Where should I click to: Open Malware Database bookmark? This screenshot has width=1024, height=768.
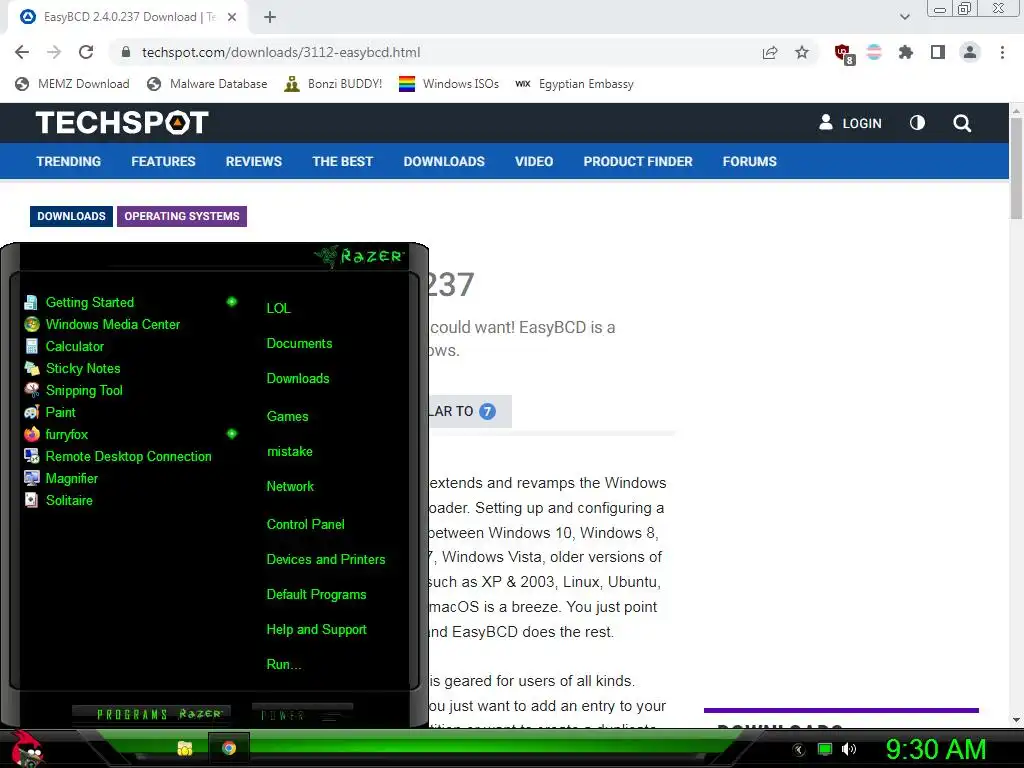coord(207,84)
